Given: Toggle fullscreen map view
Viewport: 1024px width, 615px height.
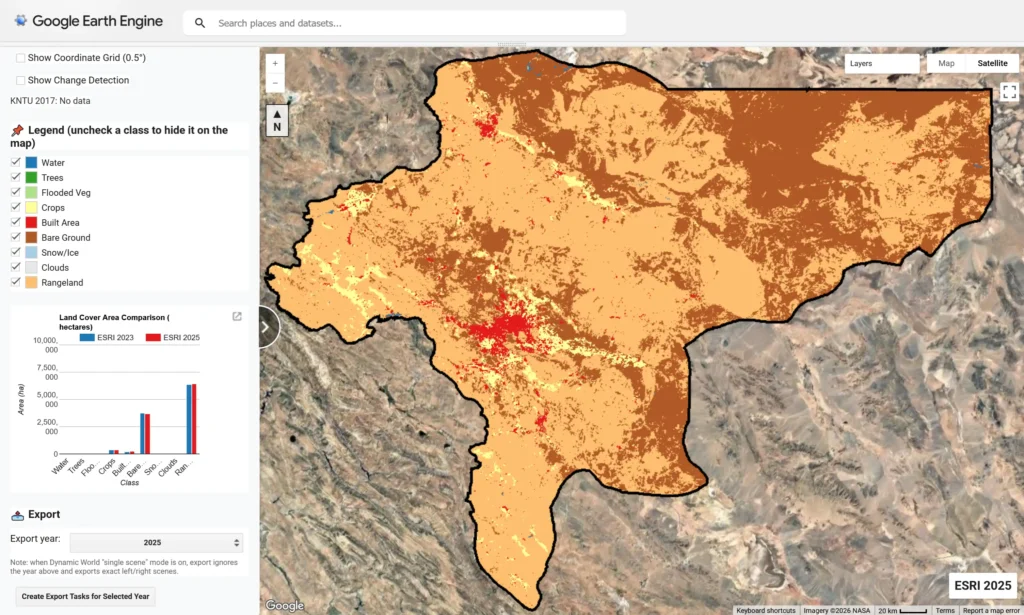Looking at the screenshot, I should pyautogui.click(x=1009, y=91).
